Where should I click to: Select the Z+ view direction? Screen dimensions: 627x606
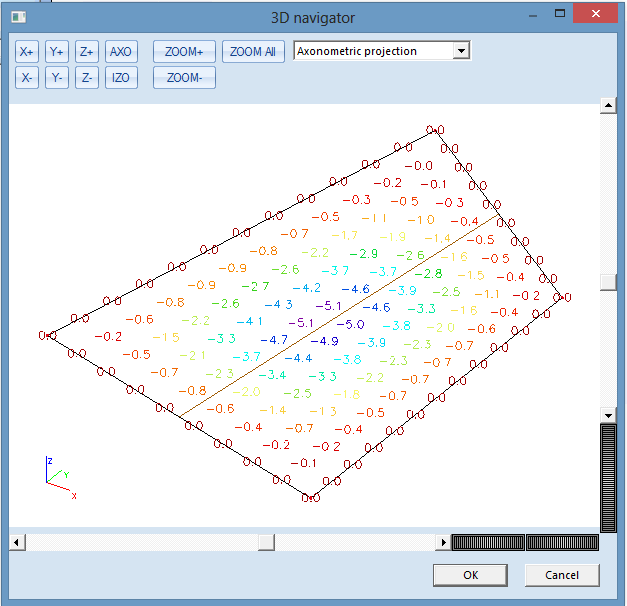point(87,52)
